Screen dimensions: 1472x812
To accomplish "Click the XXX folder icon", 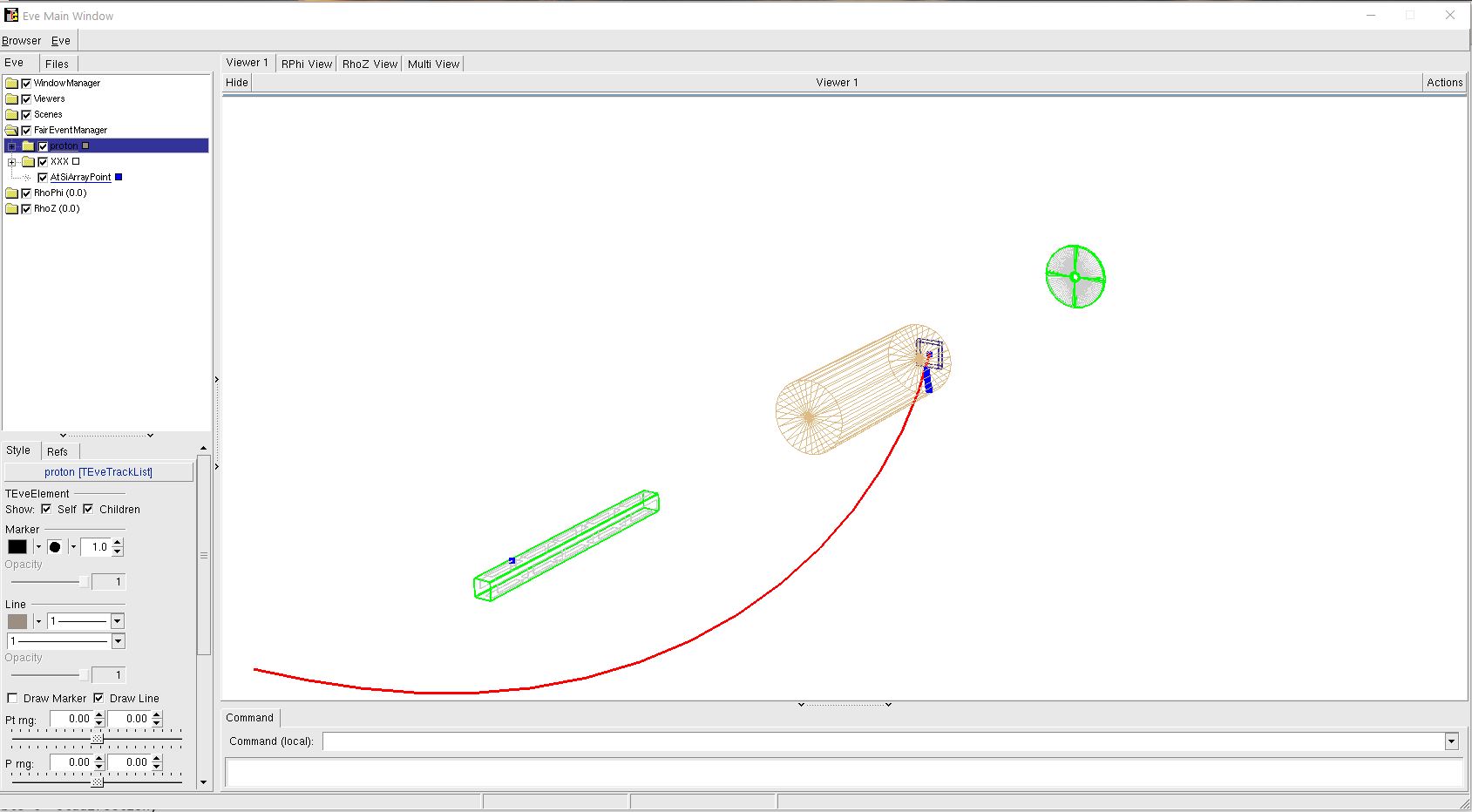I will [28, 162].
